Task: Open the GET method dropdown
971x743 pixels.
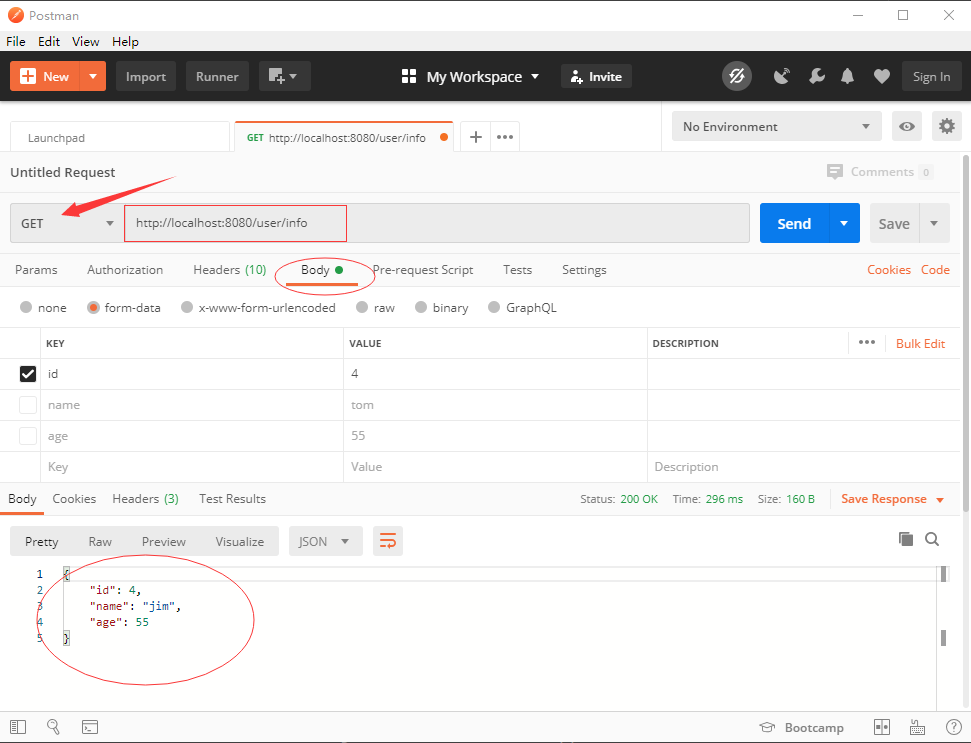Action: (x=67, y=223)
